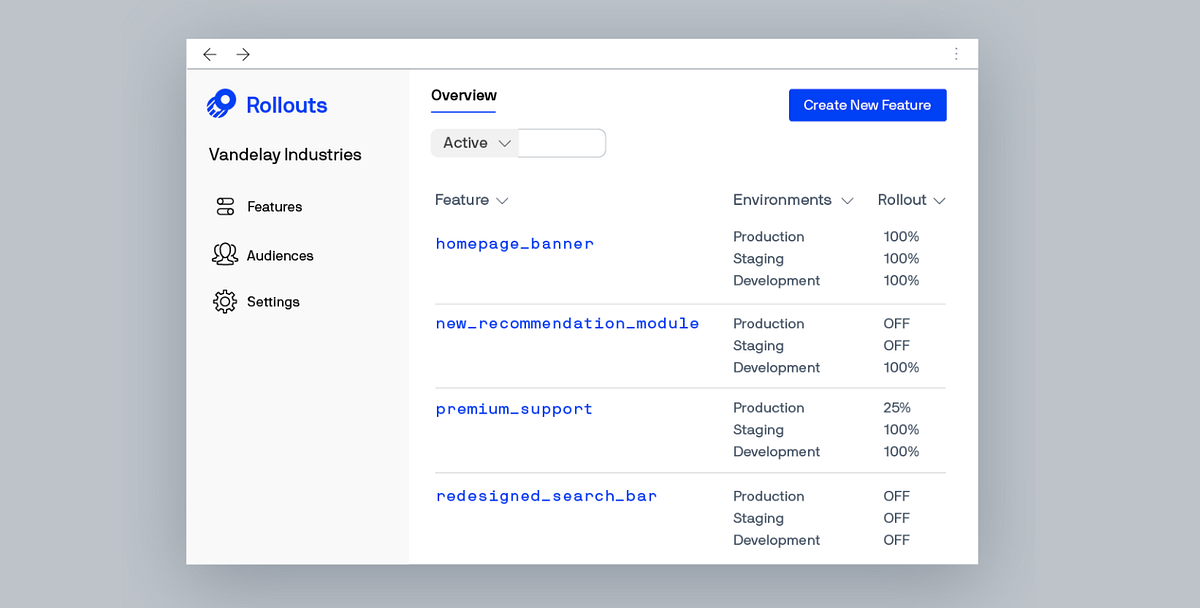
Task: Click the Features toggle icon in sidebar
Action: (225, 207)
